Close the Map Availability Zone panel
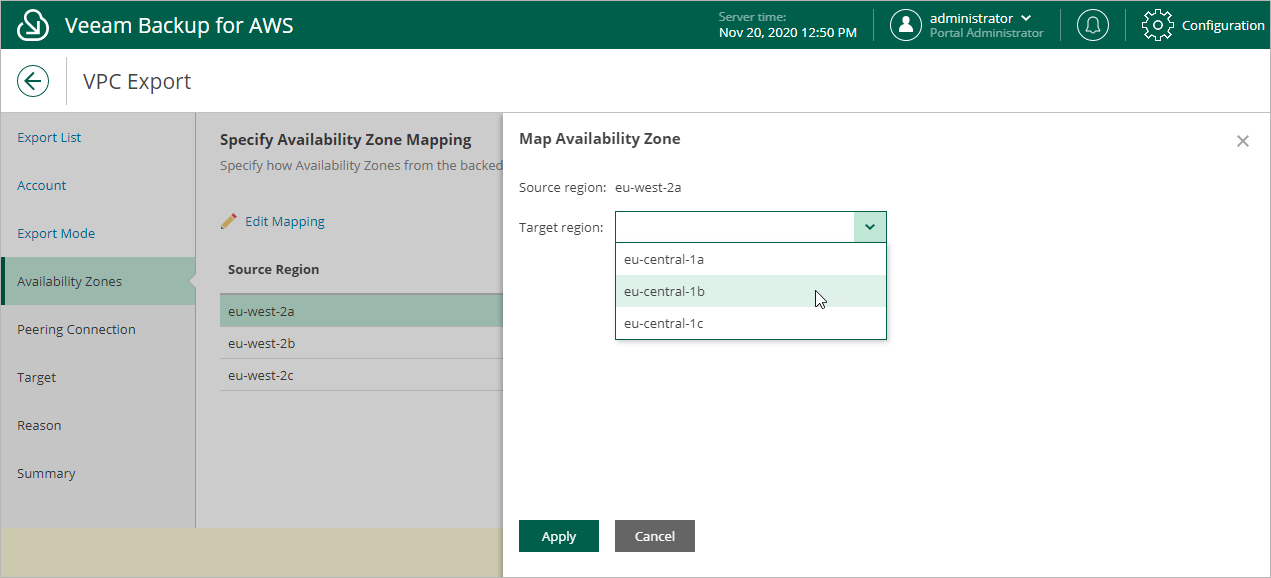 [x=1243, y=141]
